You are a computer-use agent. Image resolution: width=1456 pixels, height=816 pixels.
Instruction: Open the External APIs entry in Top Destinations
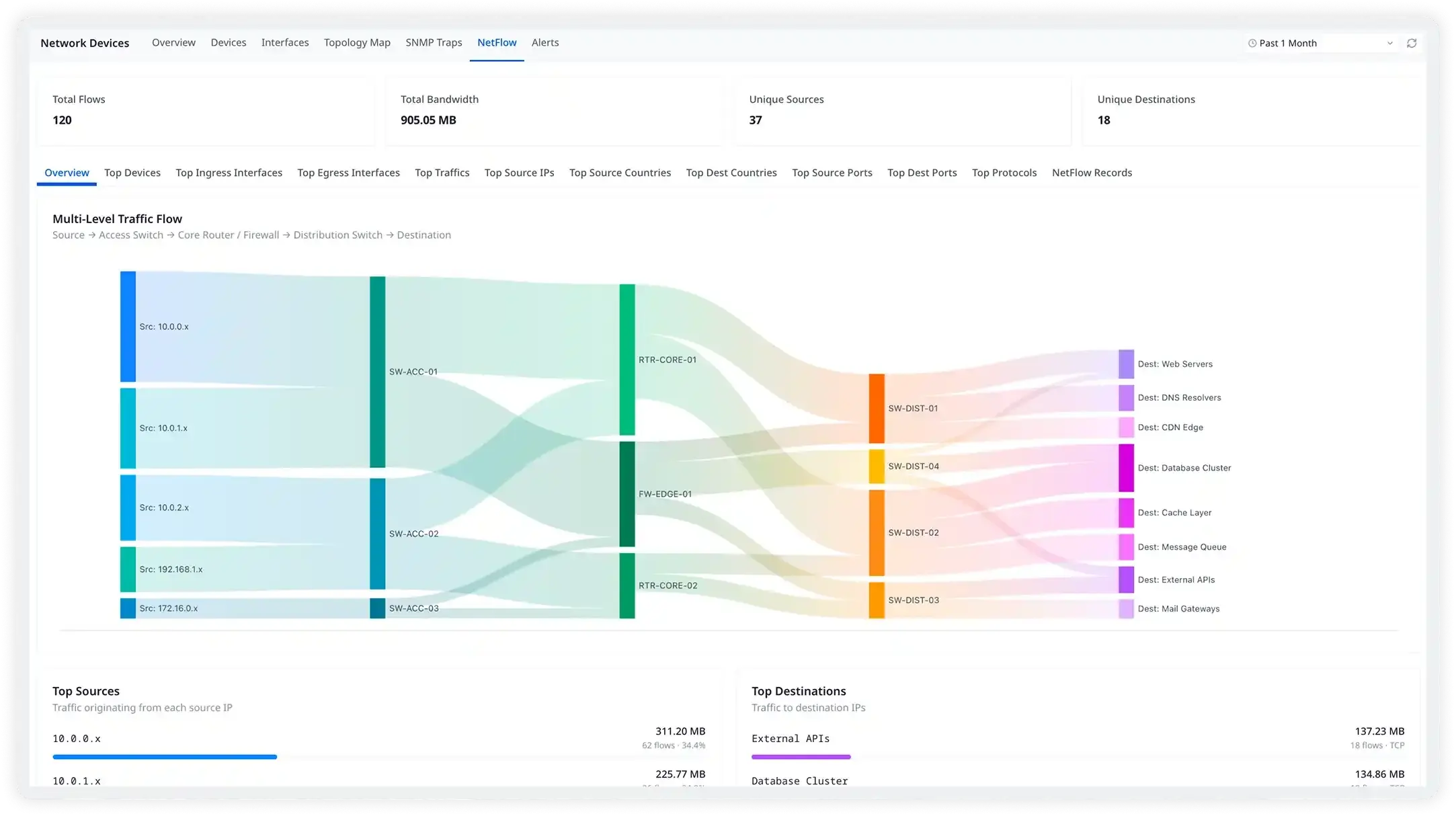[791, 738]
